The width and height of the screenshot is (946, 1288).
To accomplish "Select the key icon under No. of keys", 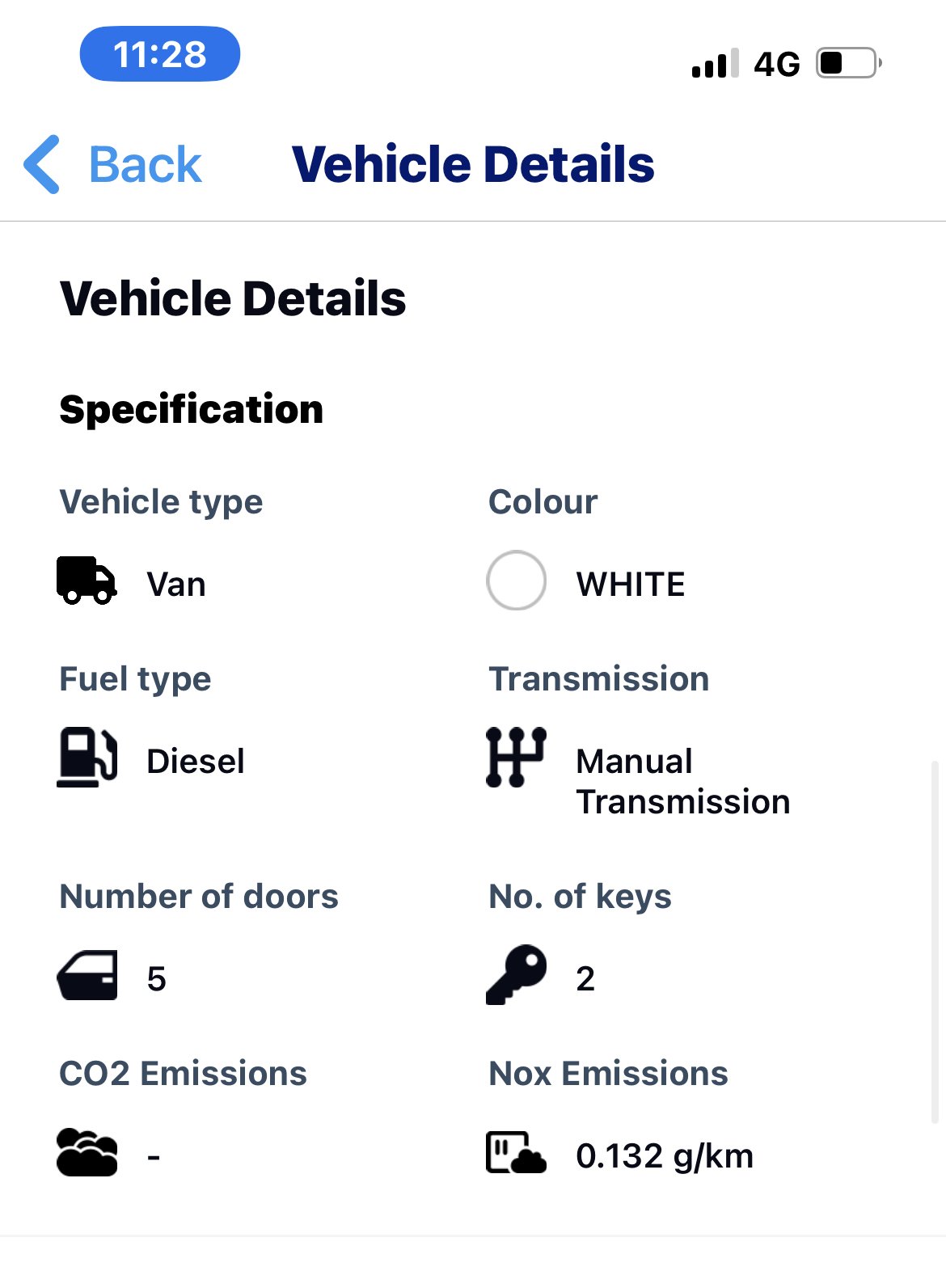I will tap(516, 976).
